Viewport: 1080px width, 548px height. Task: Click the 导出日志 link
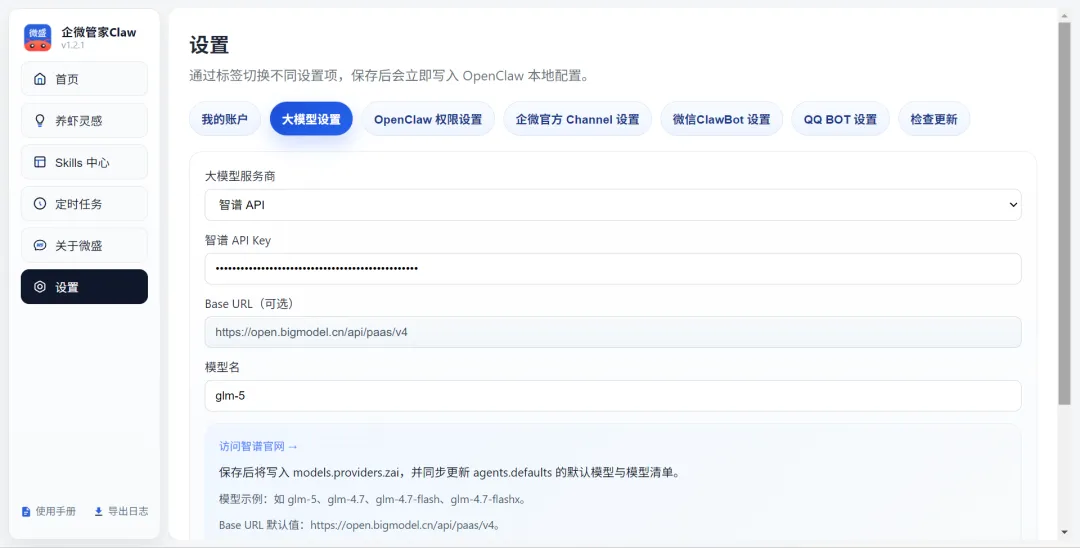click(x=121, y=512)
